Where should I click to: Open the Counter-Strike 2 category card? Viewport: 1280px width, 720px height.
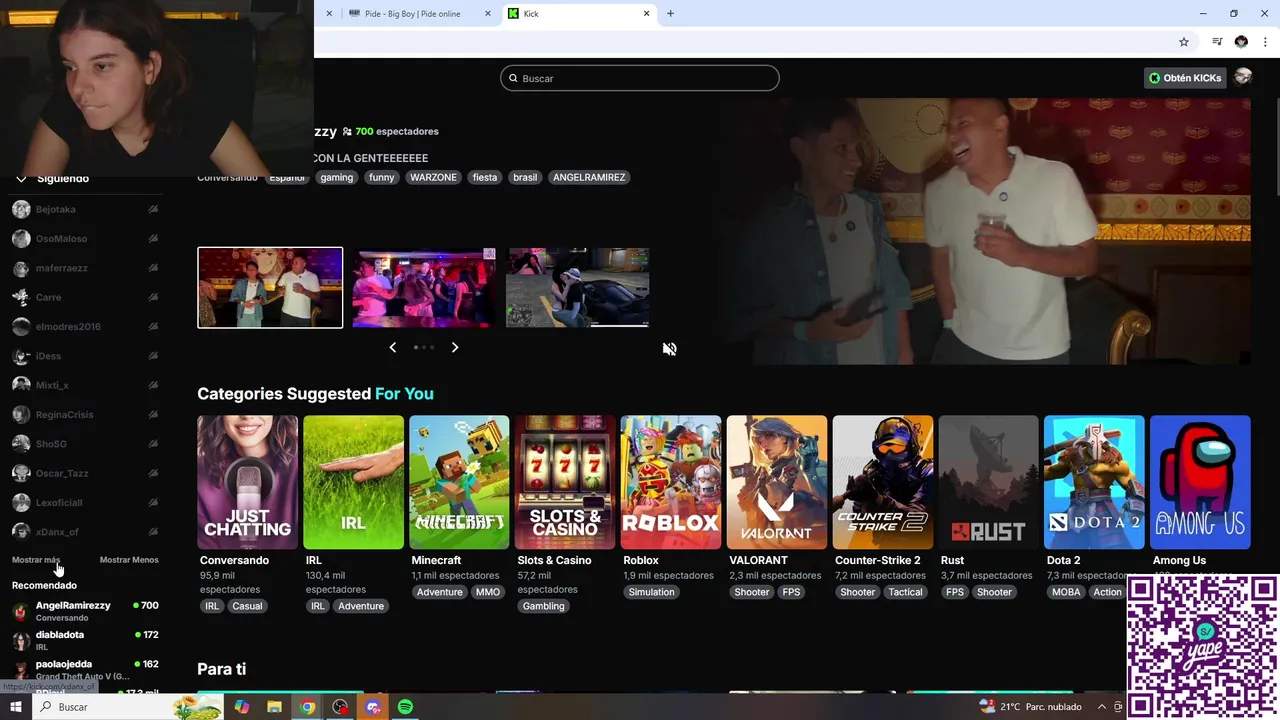(883, 482)
